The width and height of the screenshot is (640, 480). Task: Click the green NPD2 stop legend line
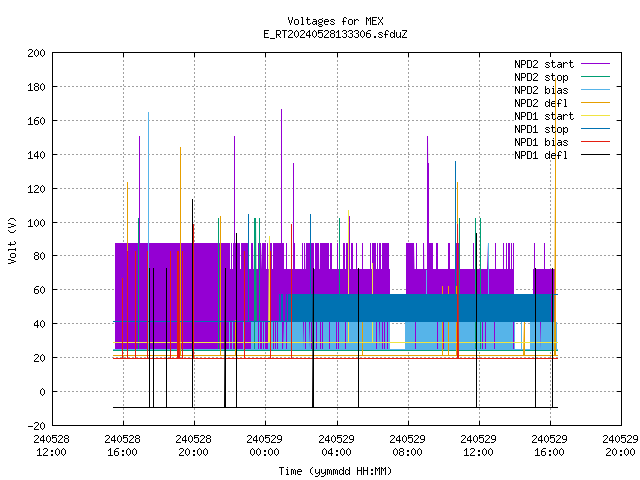596,77
